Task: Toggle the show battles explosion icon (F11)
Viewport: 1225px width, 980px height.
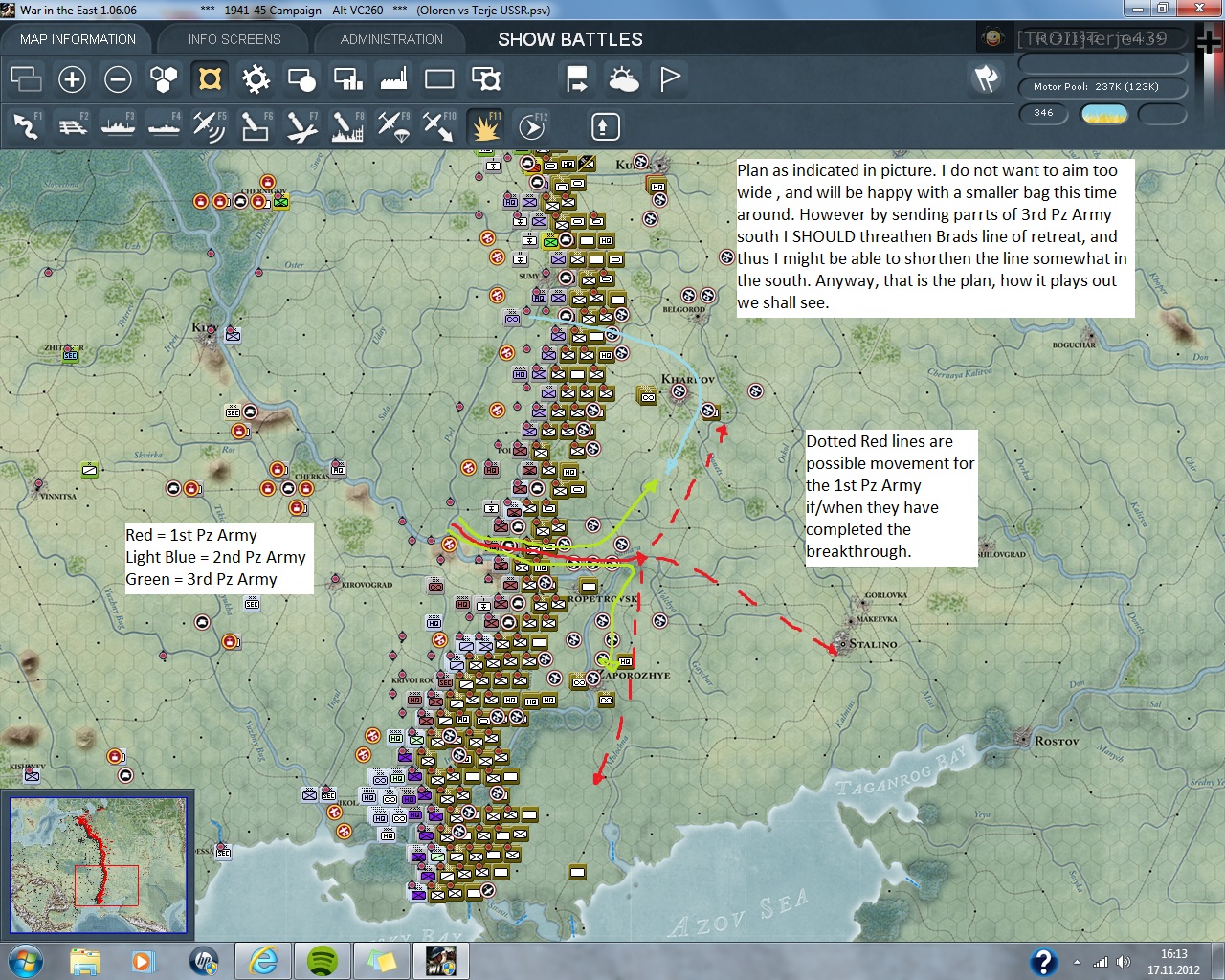Action: point(485,126)
